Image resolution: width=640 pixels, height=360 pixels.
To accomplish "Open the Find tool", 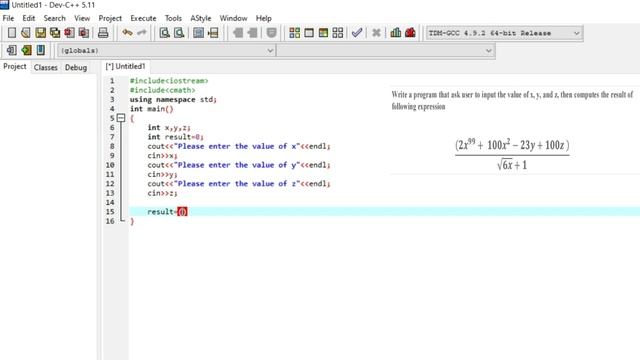I will click(x=164, y=33).
